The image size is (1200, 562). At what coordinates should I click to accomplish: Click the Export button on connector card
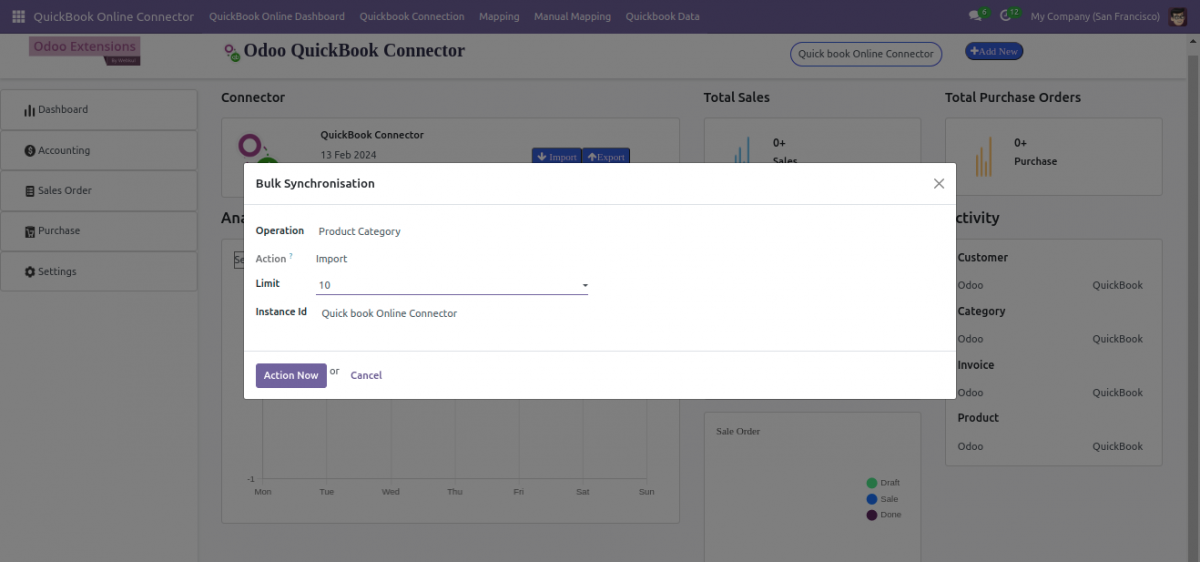pyautogui.click(x=606, y=156)
